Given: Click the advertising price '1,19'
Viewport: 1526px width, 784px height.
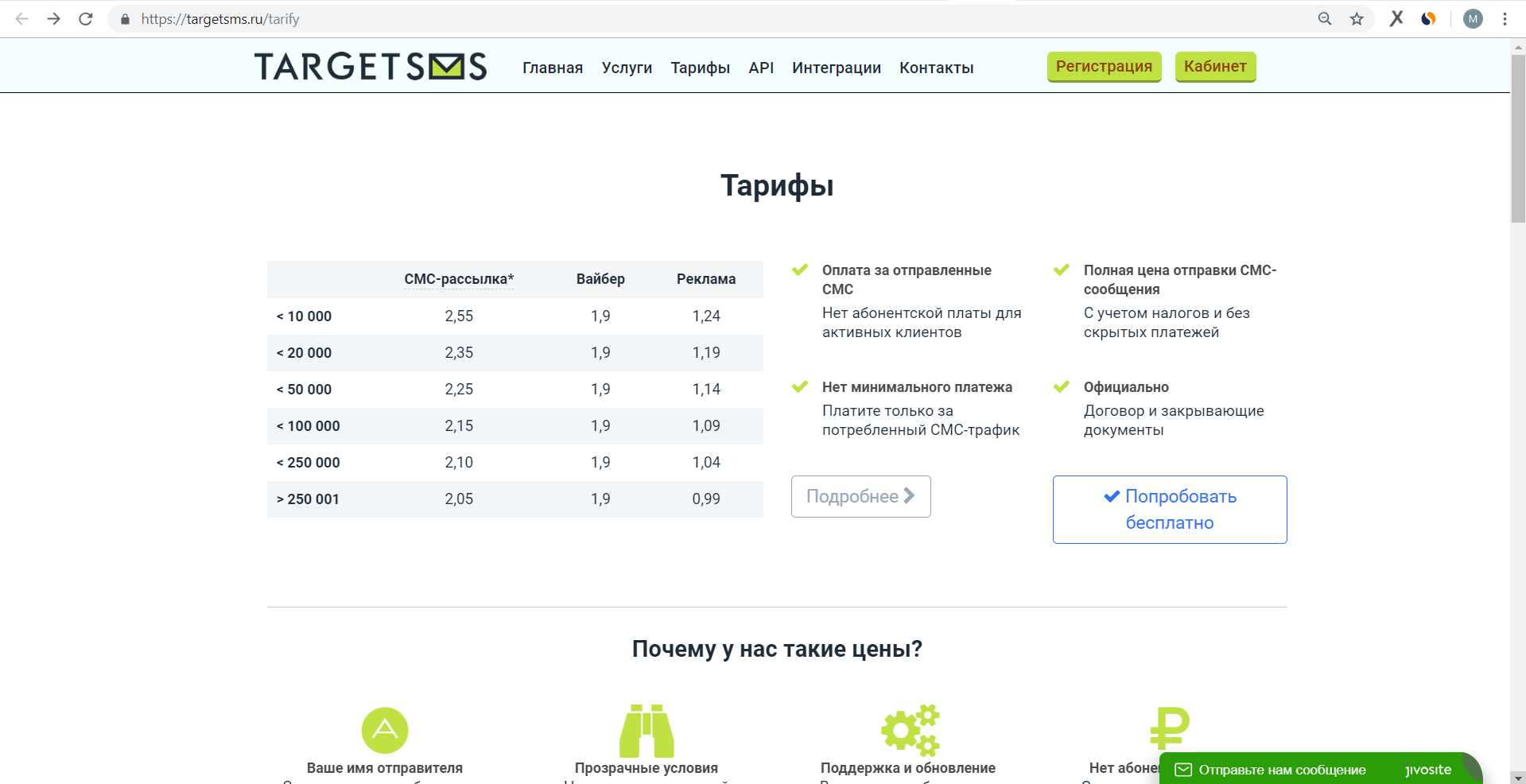Looking at the screenshot, I should pos(706,353).
